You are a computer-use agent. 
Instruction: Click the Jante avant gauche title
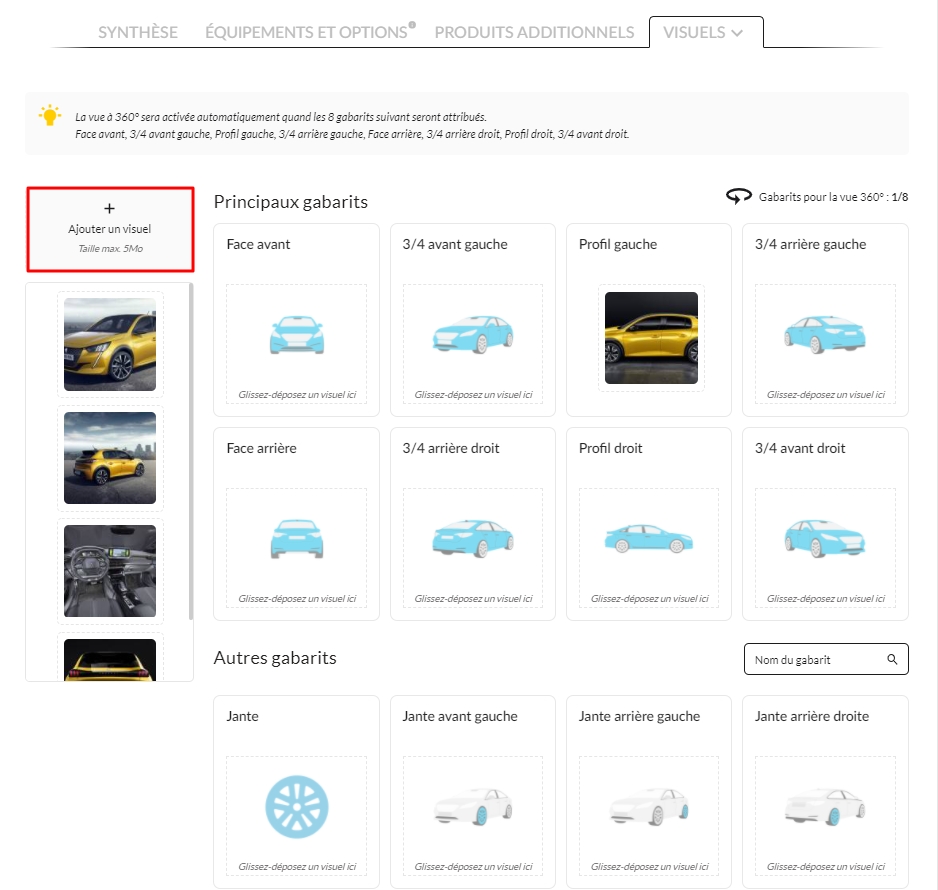pyautogui.click(x=460, y=716)
